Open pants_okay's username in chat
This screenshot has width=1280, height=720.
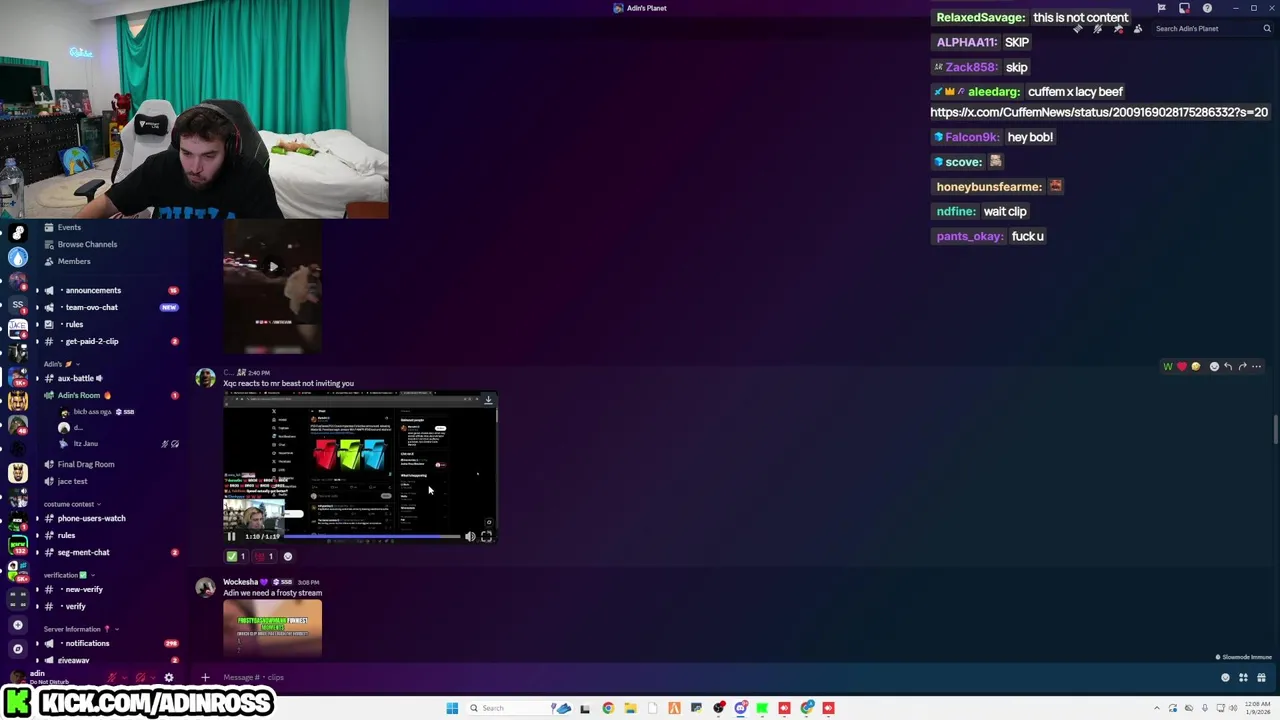(x=969, y=236)
